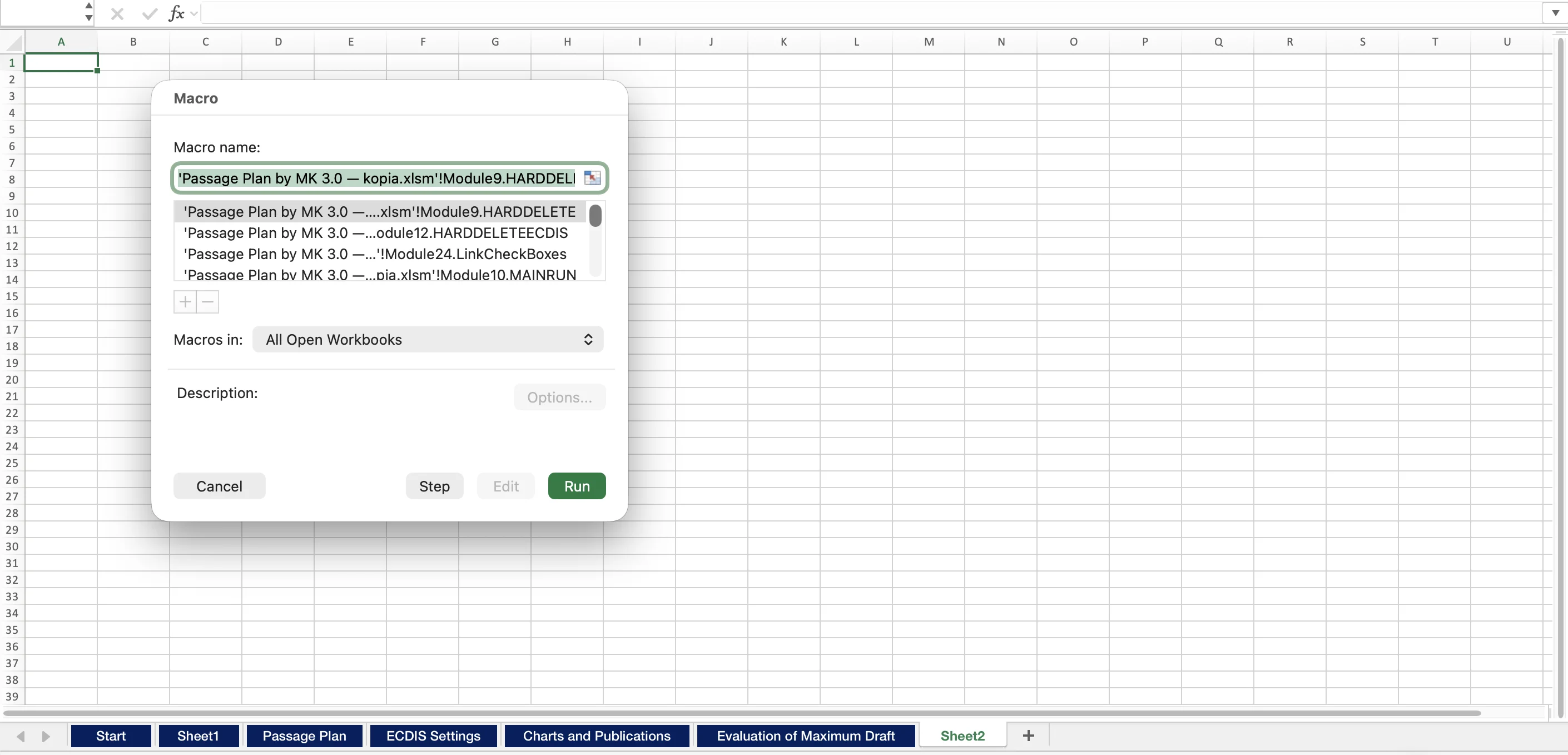1568x755 pixels.
Task: Open the fx function dropdown chevron
Action: 194,13
